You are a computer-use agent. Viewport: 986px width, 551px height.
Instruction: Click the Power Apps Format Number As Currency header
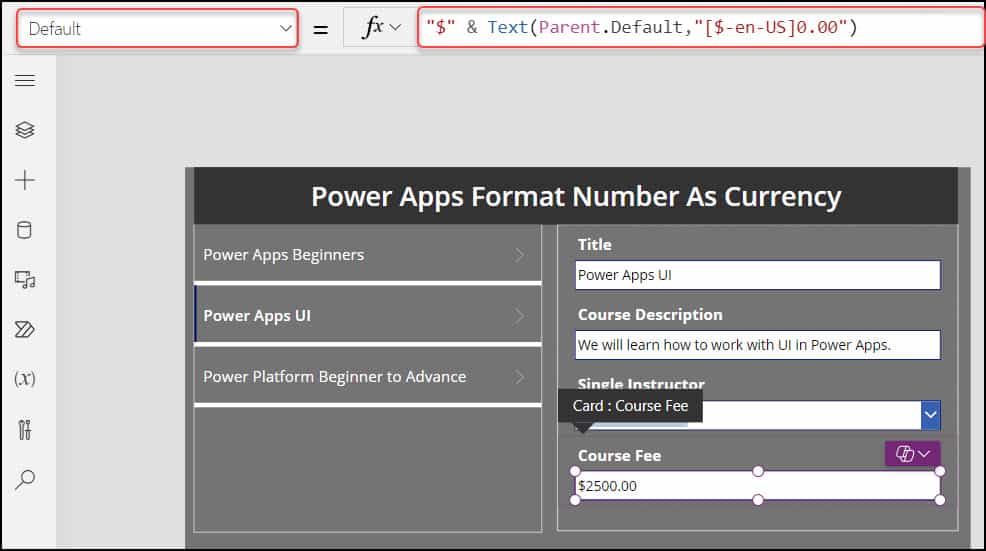coord(576,196)
